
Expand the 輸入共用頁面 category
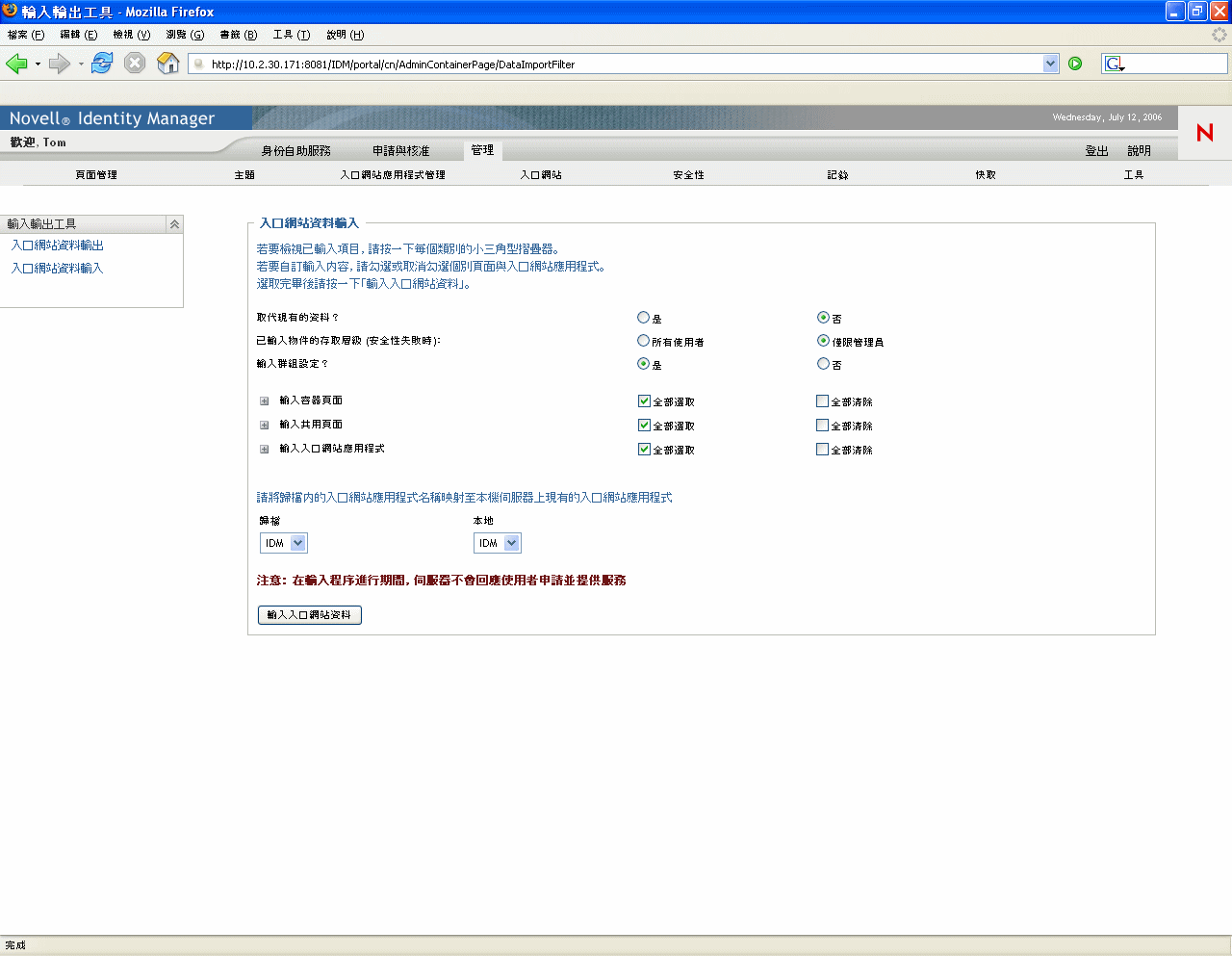(x=265, y=426)
